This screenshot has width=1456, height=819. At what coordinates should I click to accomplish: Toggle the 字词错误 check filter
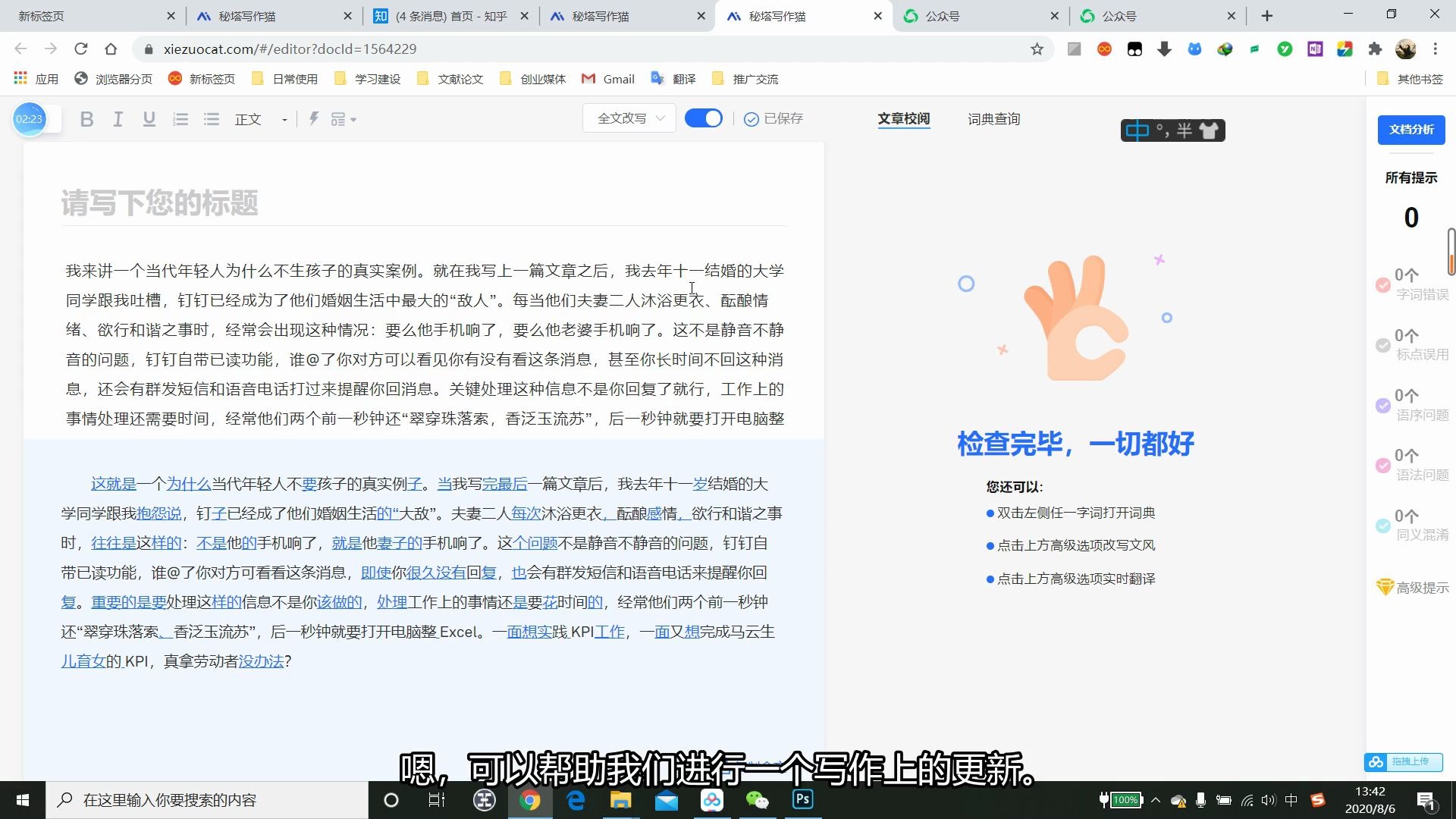[x=1383, y=285]
